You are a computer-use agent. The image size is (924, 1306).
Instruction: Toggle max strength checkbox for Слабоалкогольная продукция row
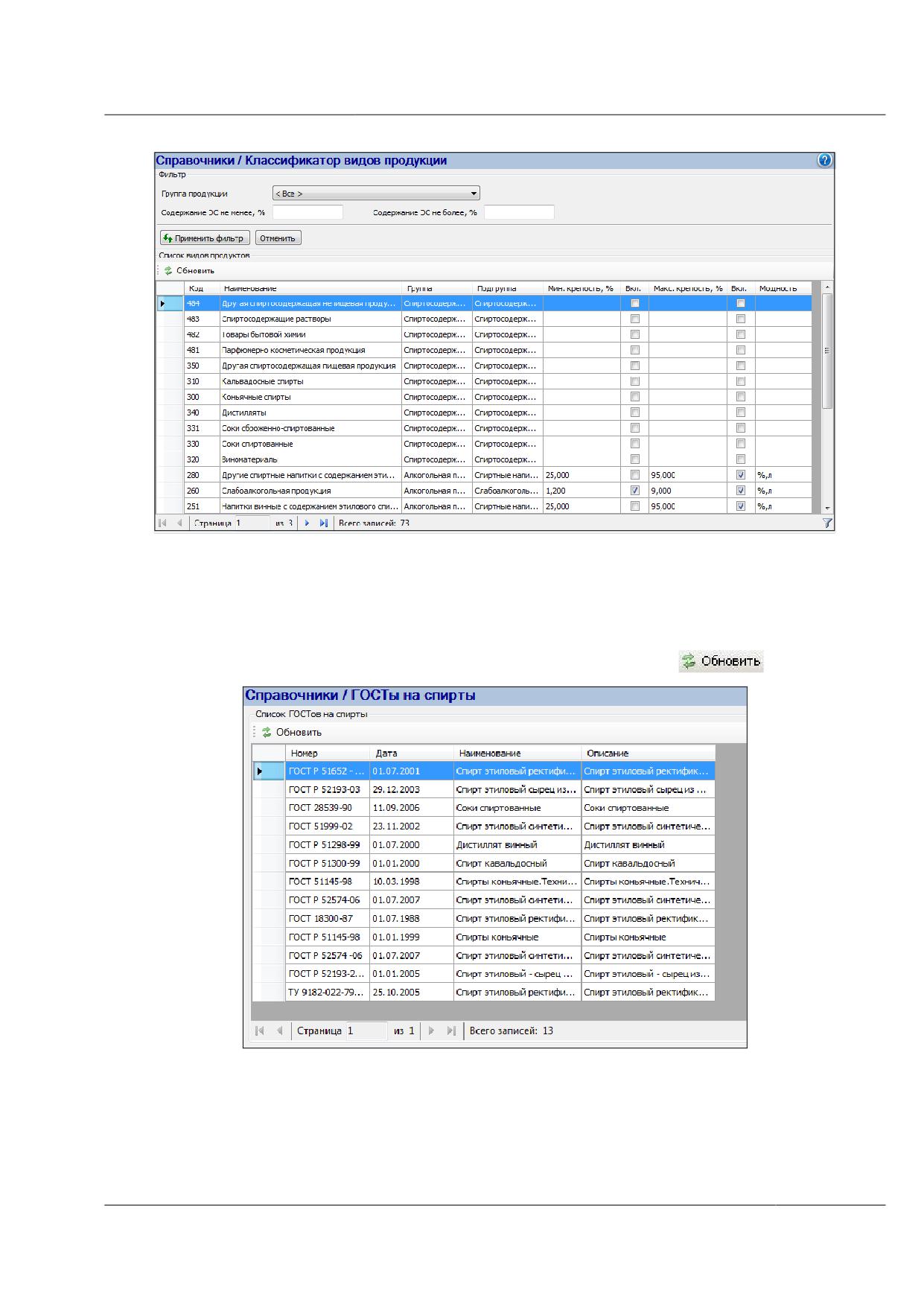click(x=741, y=490)
